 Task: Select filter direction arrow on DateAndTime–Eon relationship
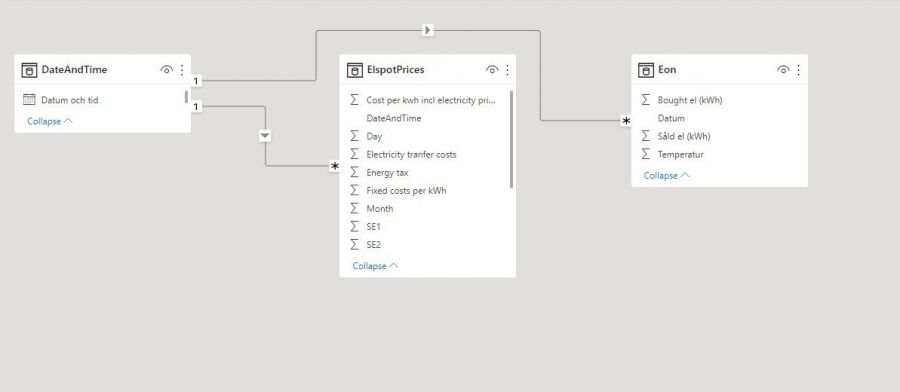click(428, 30)
